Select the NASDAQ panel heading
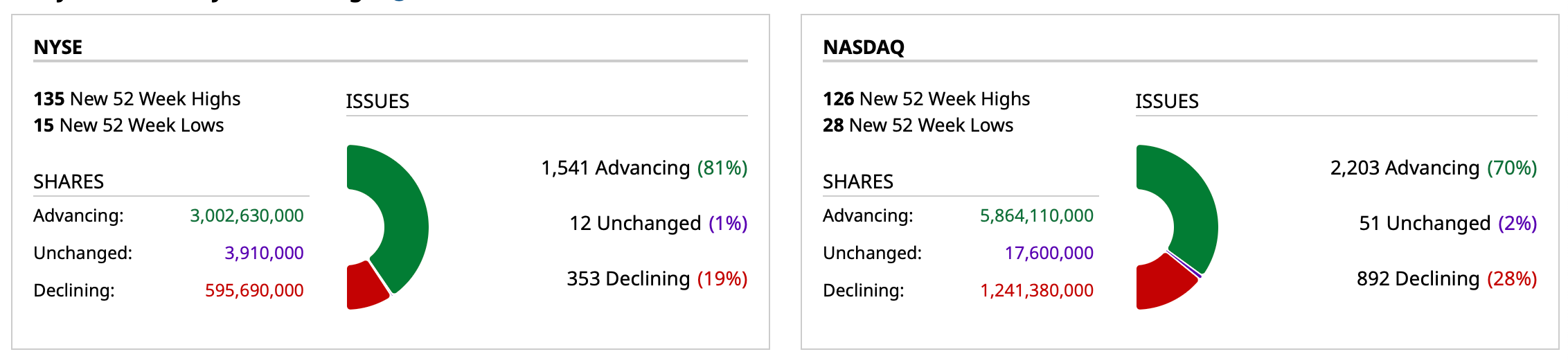The height and width of the screenshot is (363, 1568). (864, 47)
